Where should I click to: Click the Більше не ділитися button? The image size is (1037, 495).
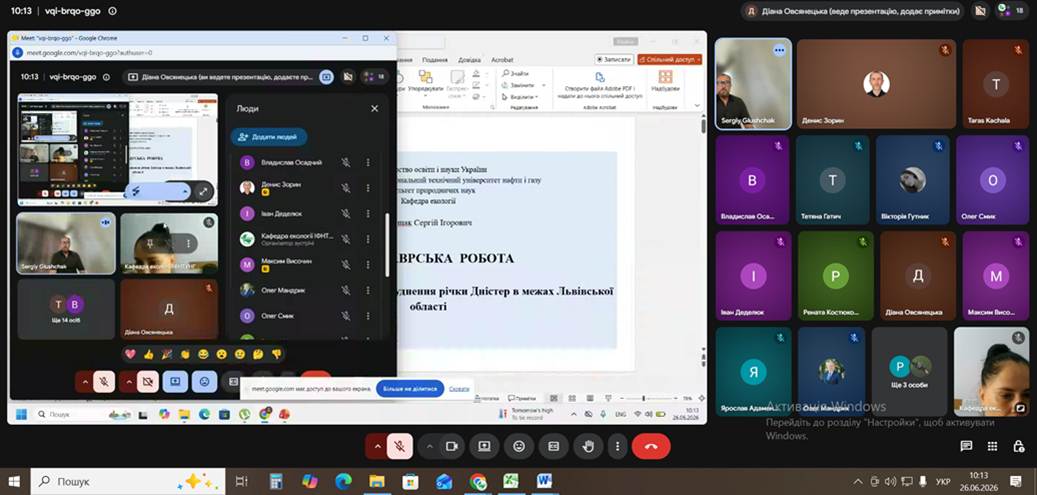(410, 389)
